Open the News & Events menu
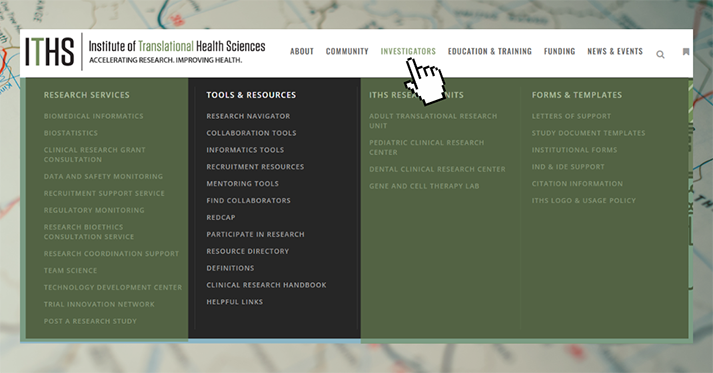The image size is (713, 373). pos(615,51)
